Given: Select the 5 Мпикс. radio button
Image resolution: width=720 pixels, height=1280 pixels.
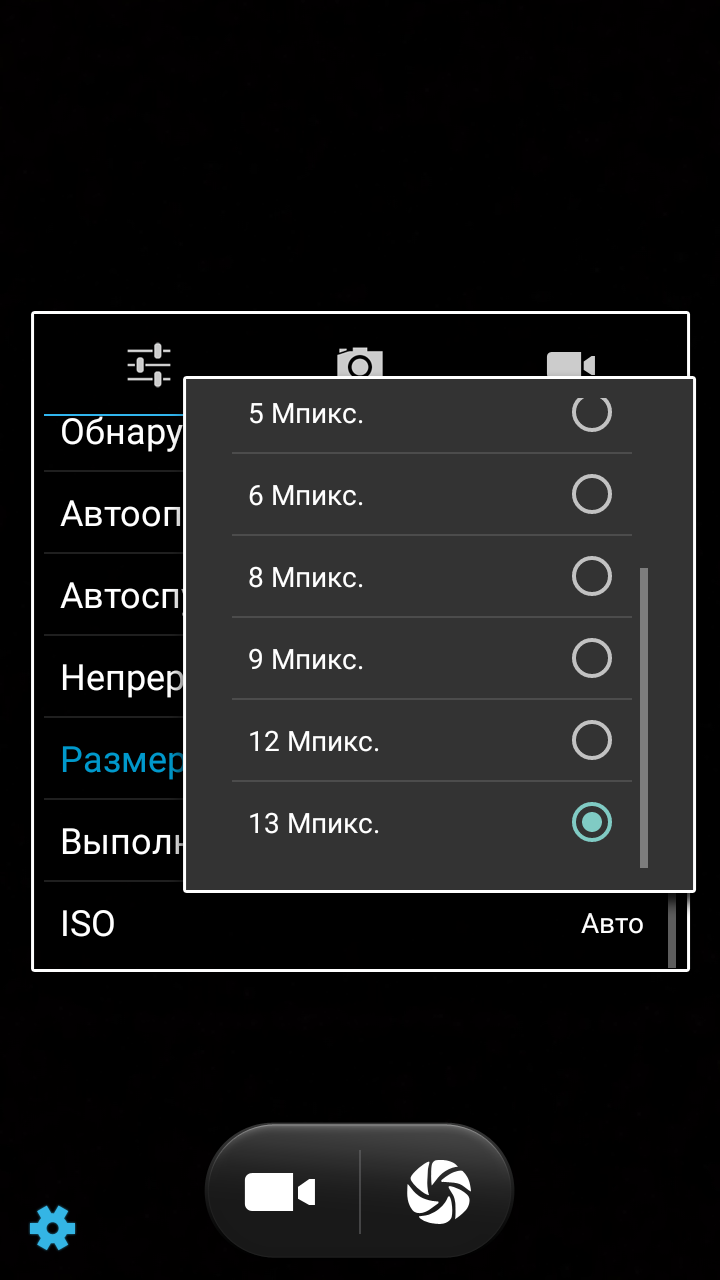Looking at the screenshot, I should click(x=591, y=412).
